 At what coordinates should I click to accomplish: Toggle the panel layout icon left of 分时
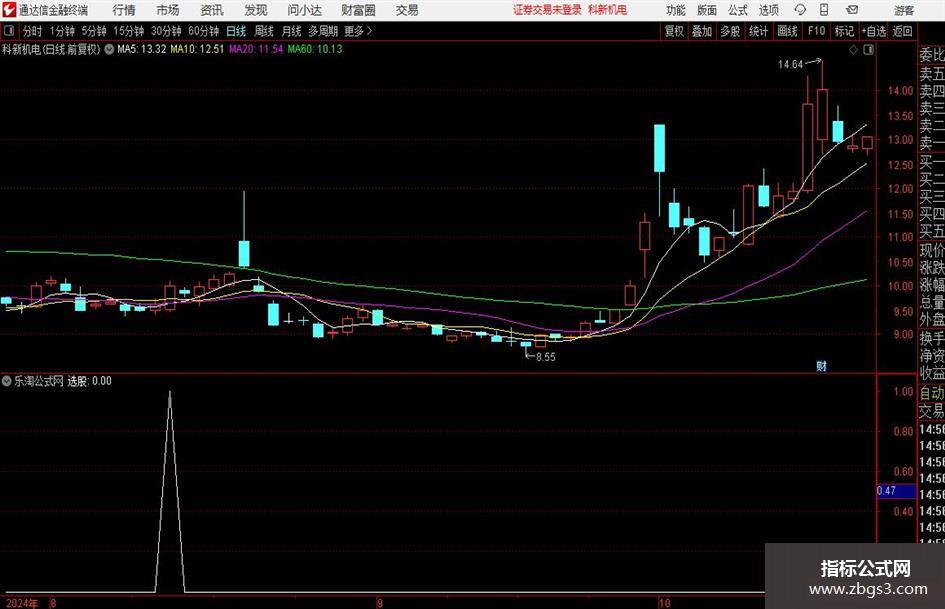coord(9,31)
